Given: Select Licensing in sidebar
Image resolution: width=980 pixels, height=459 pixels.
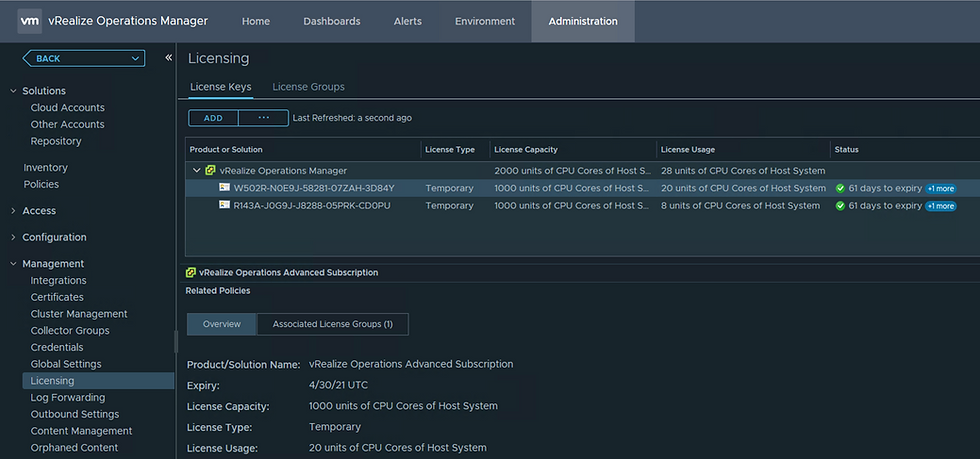Looking at the screenshot, I should [98, 381].
